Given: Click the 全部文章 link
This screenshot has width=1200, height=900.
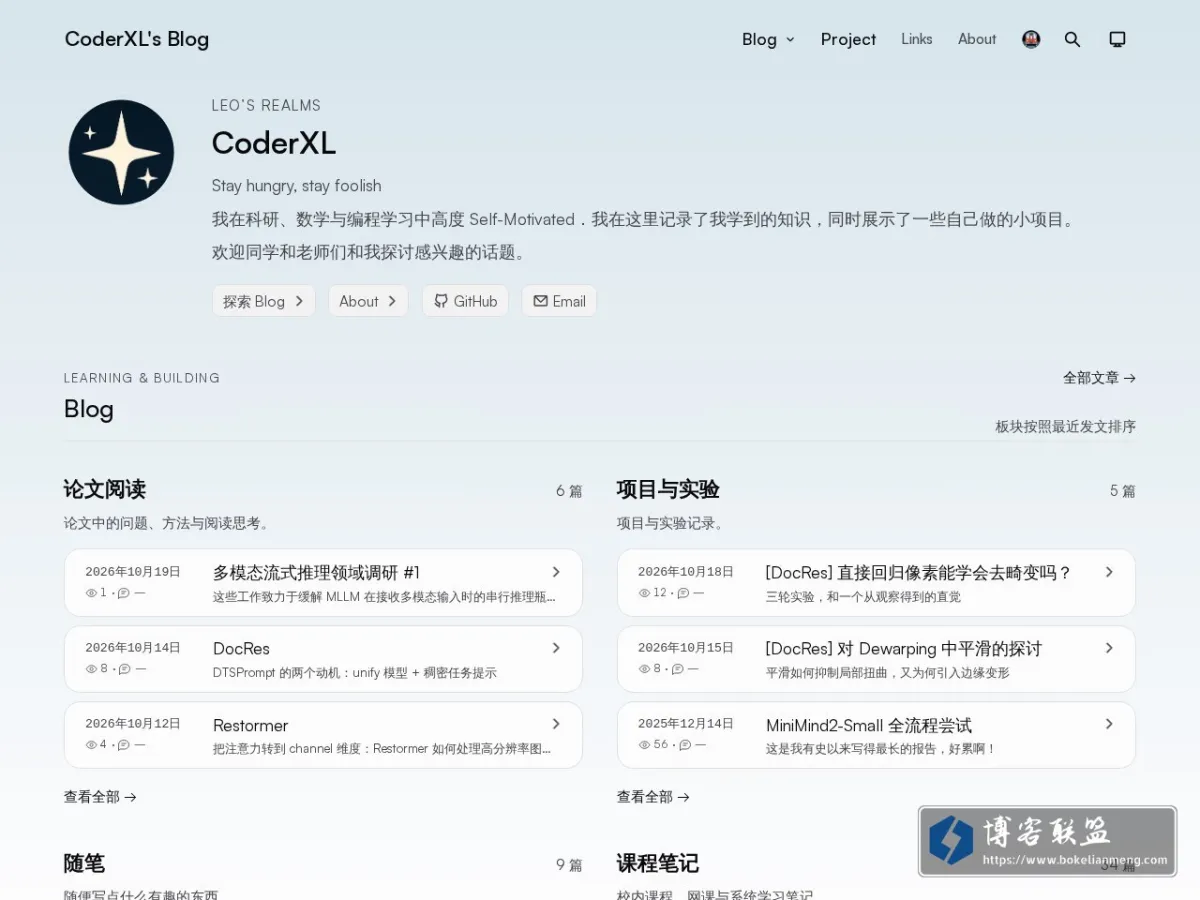Looking at the screenshot, I should pos(1099,378).
